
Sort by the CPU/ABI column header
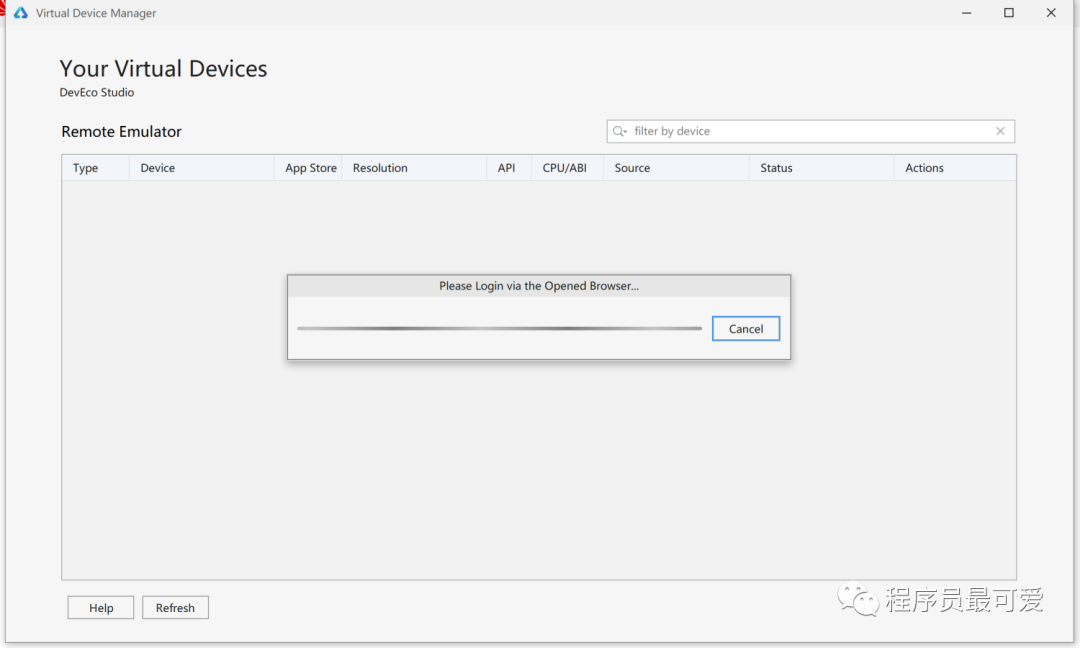pyautogui.click(x=568, y=168)
